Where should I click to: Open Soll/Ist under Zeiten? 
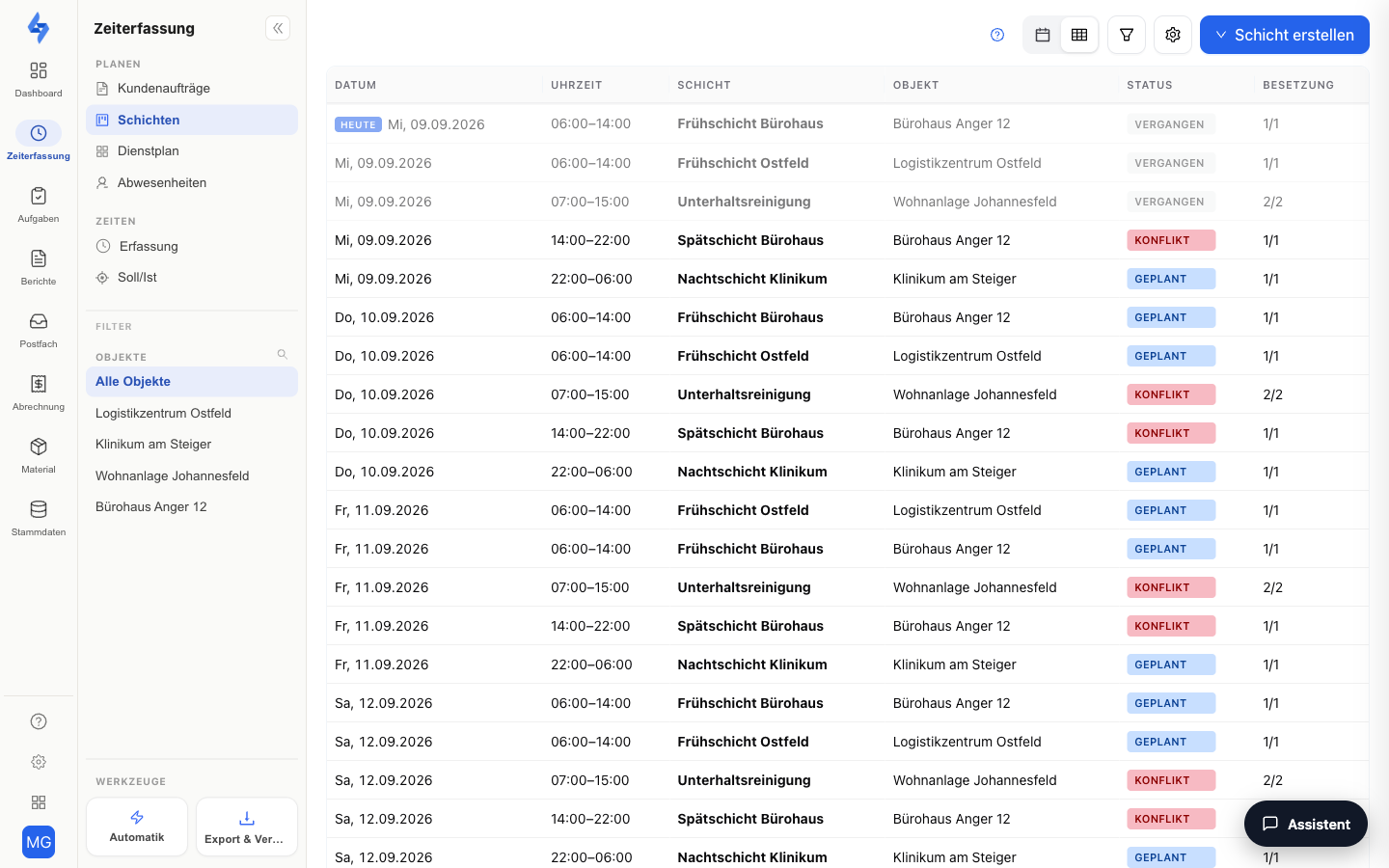pyautogui.click(x=192, y=278)
